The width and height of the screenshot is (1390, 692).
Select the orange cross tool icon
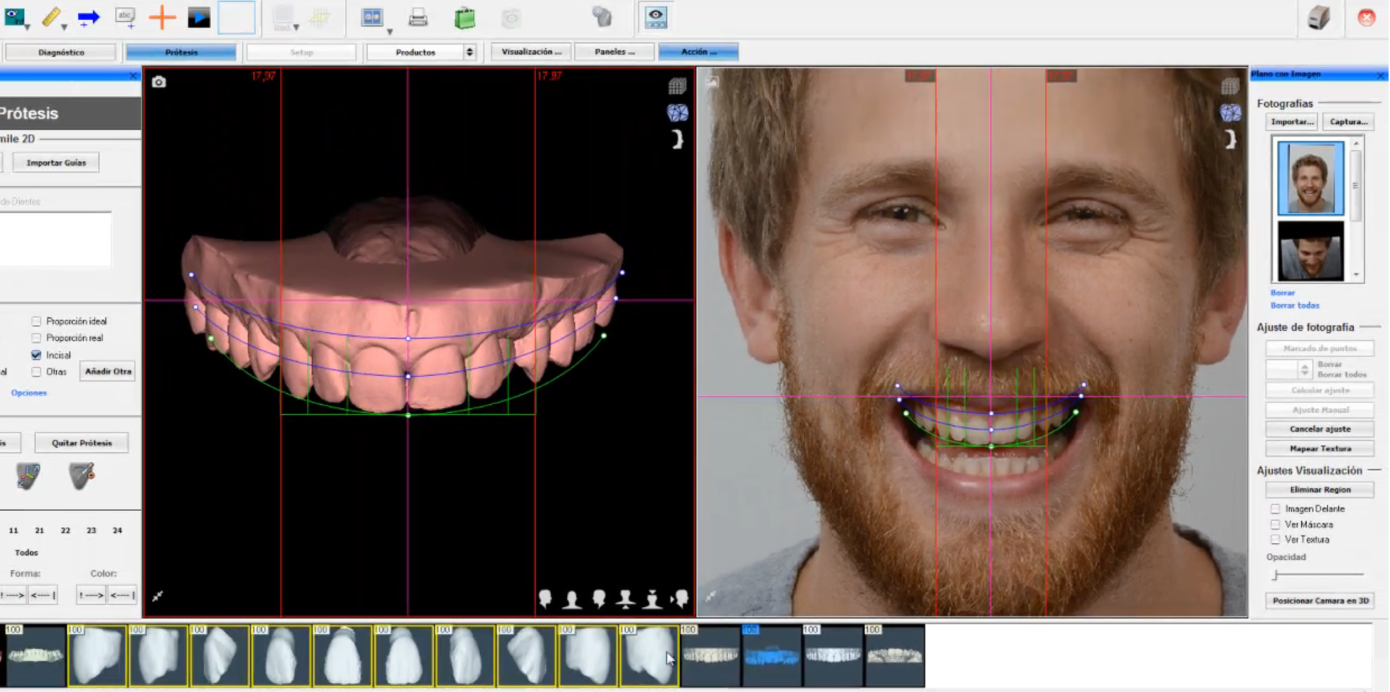[x=162, y=17]
